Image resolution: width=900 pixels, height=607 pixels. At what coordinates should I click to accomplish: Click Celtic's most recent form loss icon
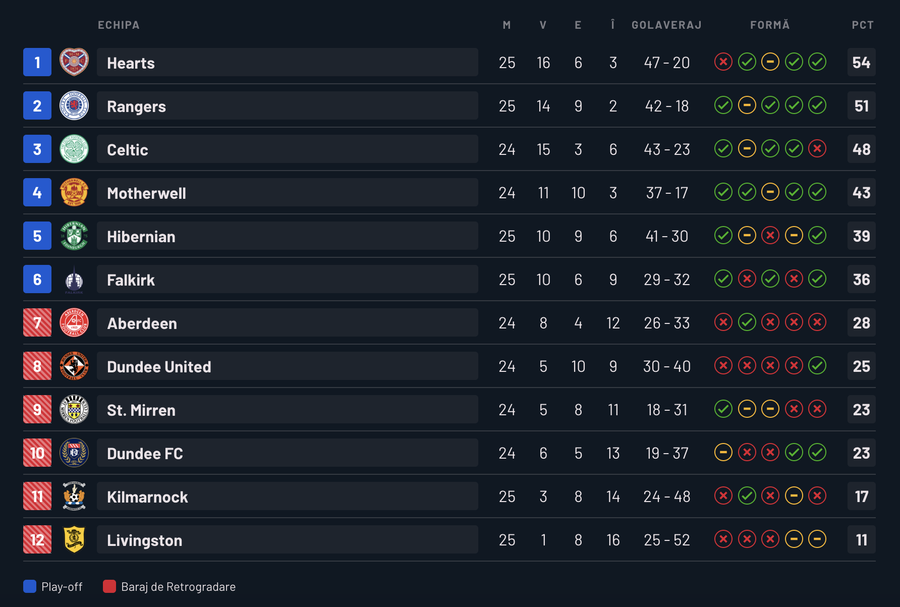point(817,149)
